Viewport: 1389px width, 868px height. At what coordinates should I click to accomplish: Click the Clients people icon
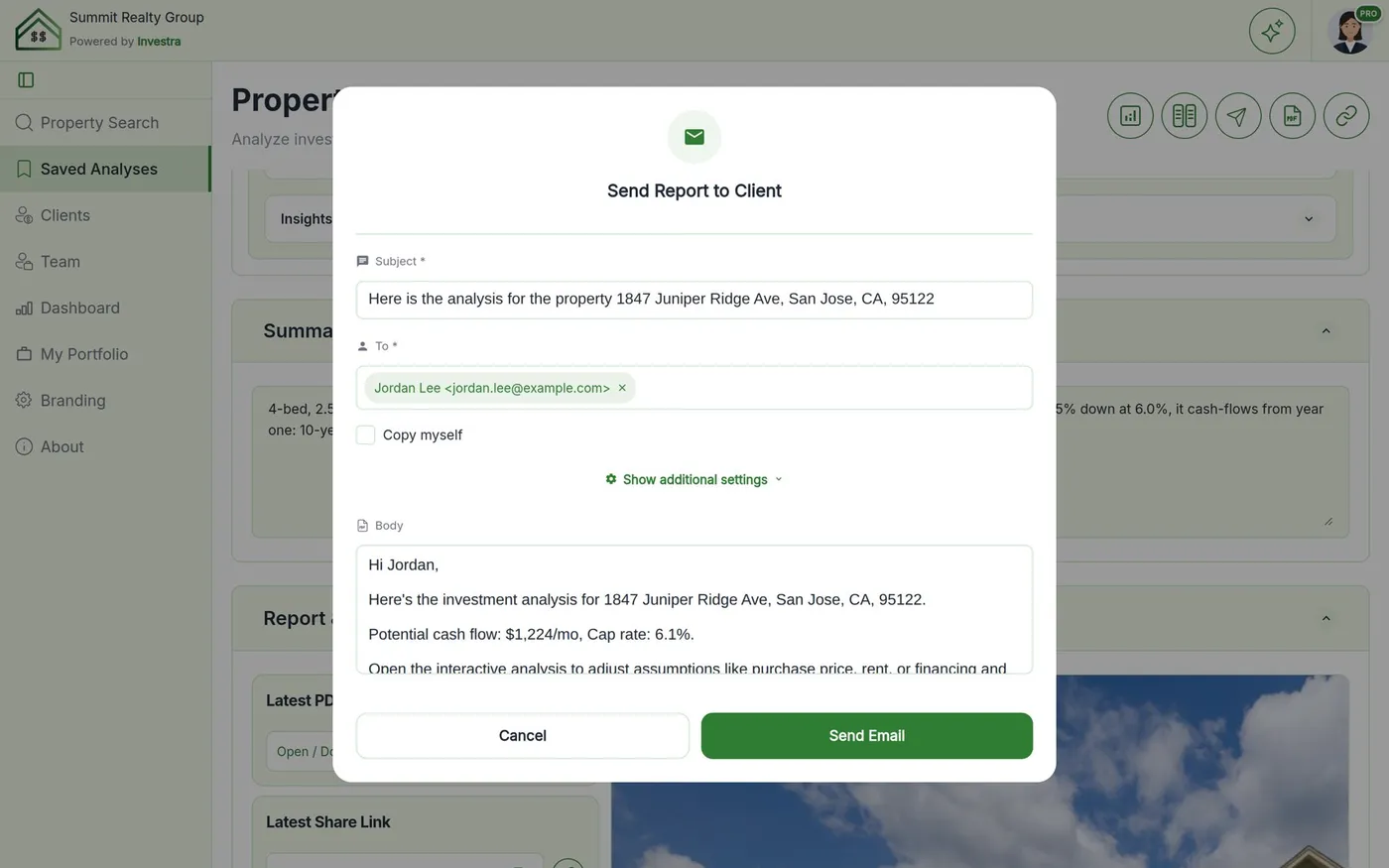pyautogui.click(x=24, y=215)
